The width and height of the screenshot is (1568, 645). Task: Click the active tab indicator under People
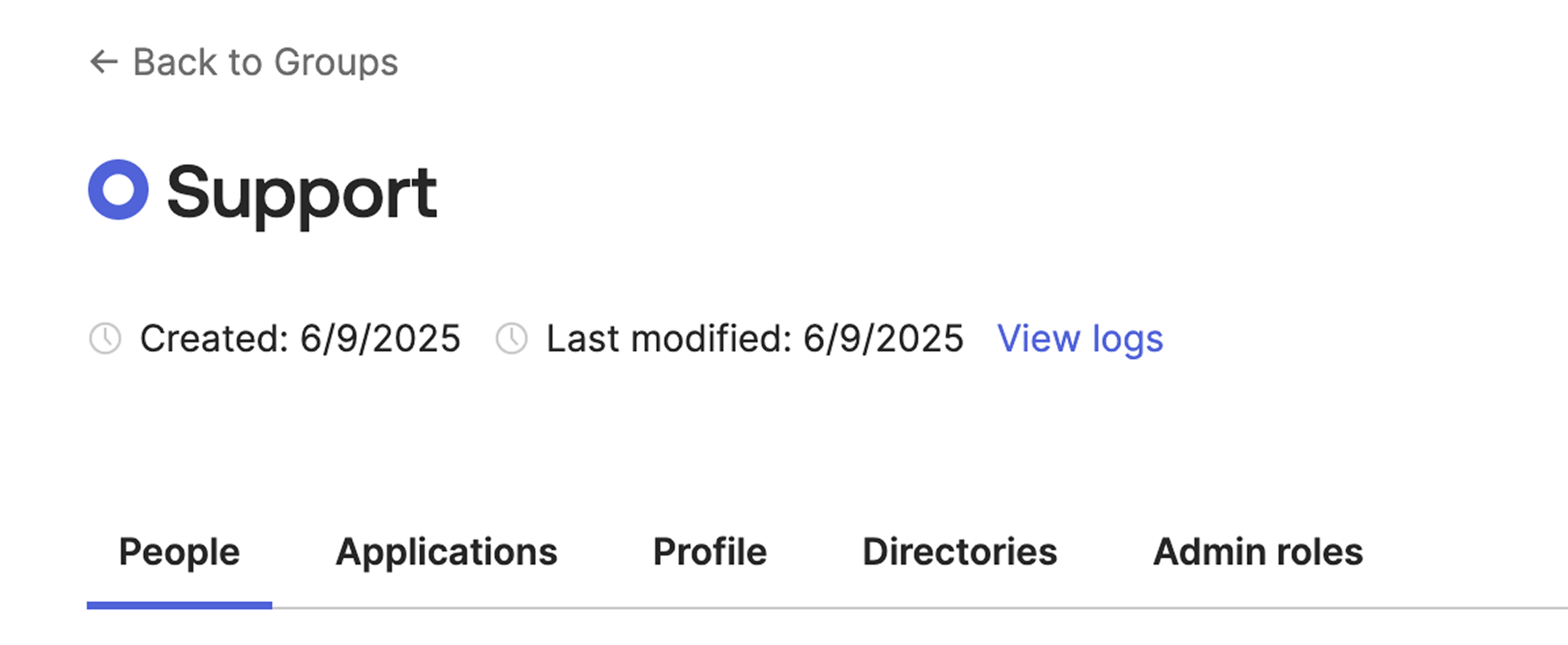[x=179, y=604]
